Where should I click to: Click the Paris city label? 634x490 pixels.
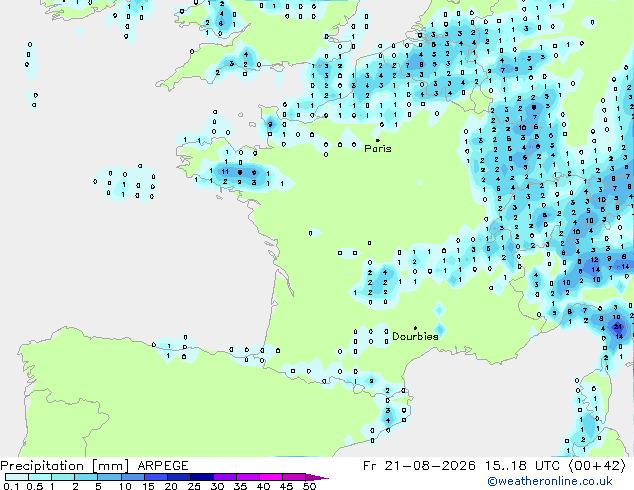tap(378, 148)
